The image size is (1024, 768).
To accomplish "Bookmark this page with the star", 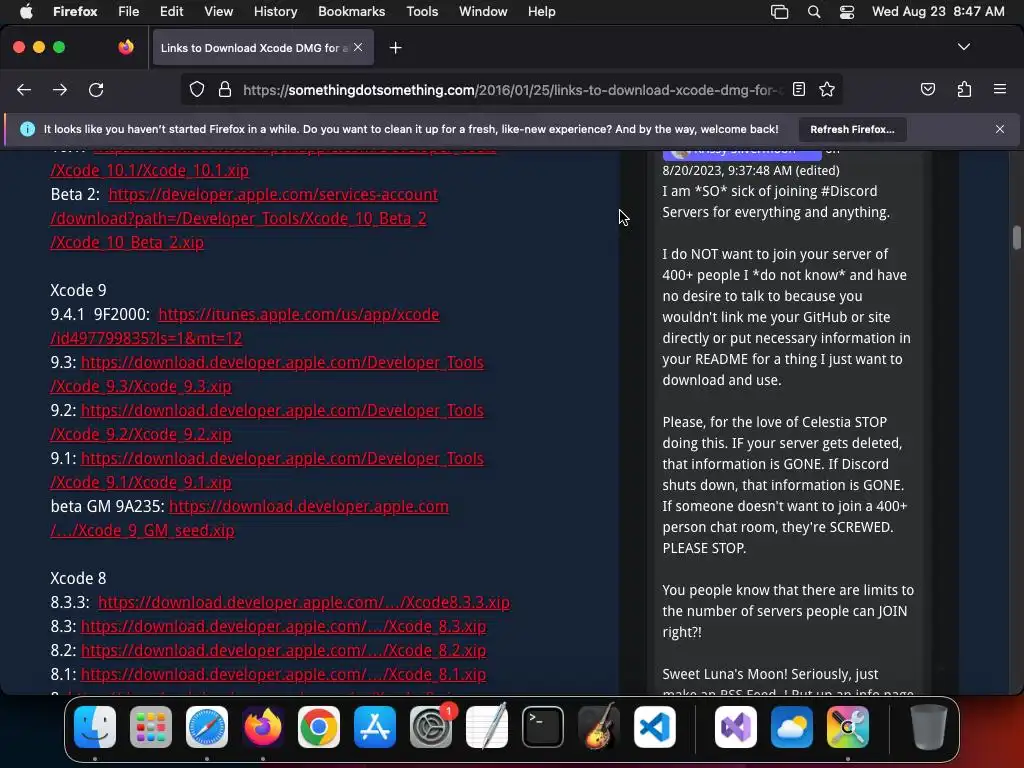I will (x=827, y=89).
